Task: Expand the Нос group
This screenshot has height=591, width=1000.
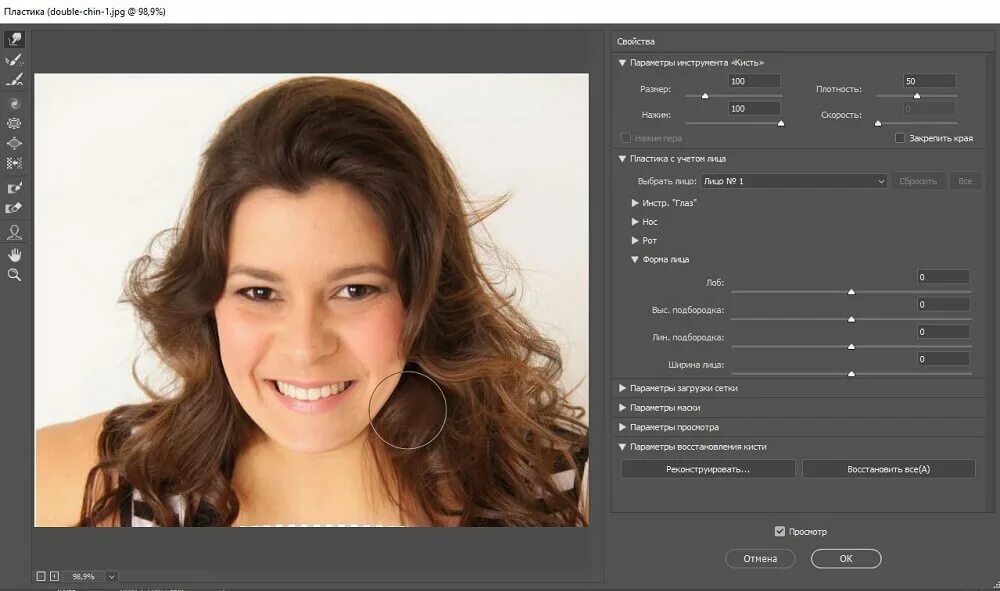Action: 635,222
